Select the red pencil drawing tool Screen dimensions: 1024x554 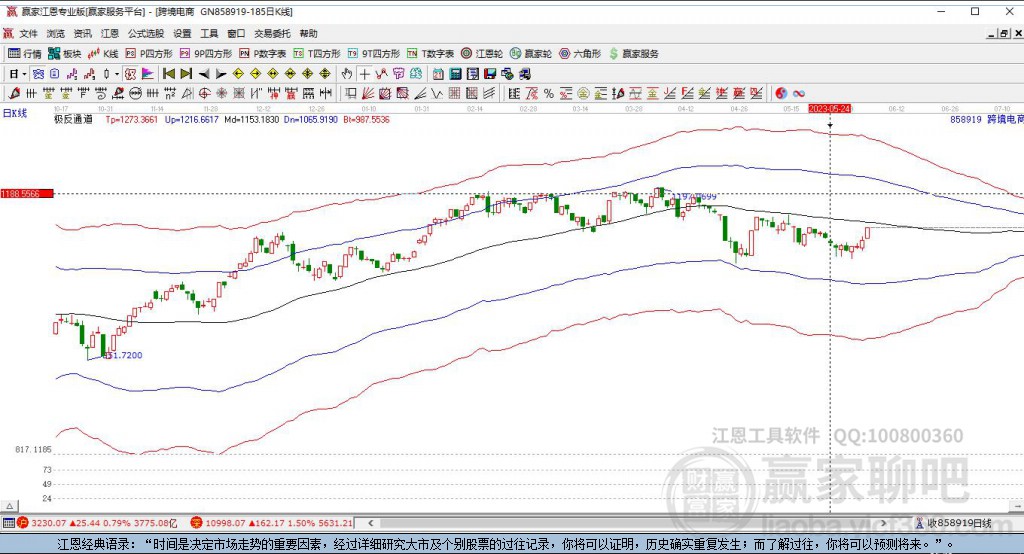(14, 93)
